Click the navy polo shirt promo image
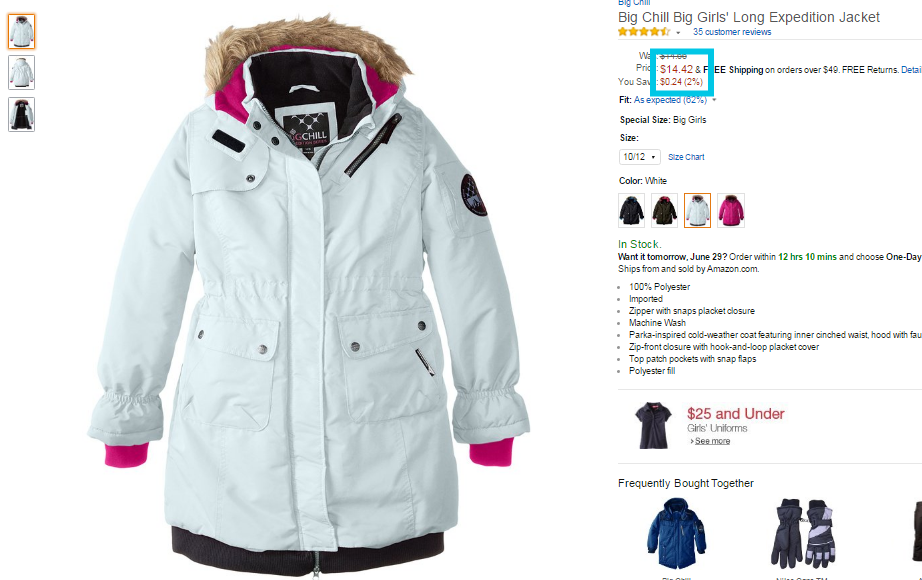Screen dimensions: 922x580 [653, 425]
